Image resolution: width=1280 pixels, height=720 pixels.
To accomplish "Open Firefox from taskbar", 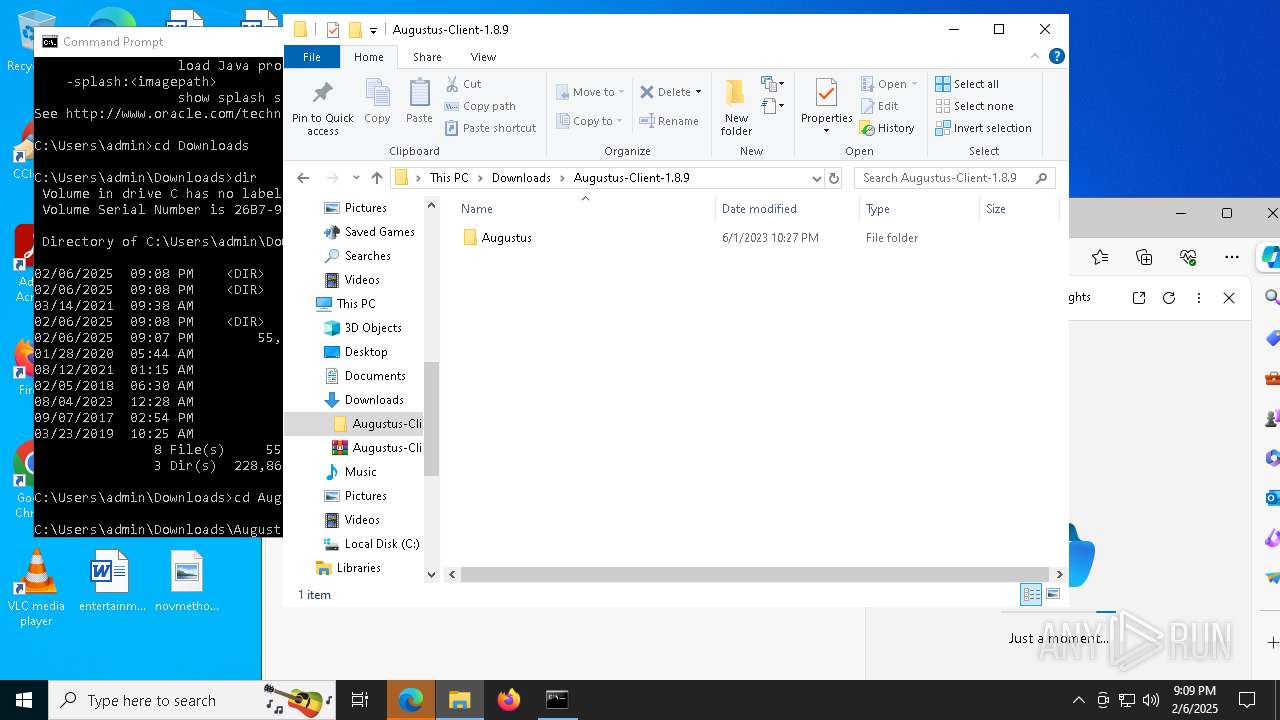I will pos(509,700).
